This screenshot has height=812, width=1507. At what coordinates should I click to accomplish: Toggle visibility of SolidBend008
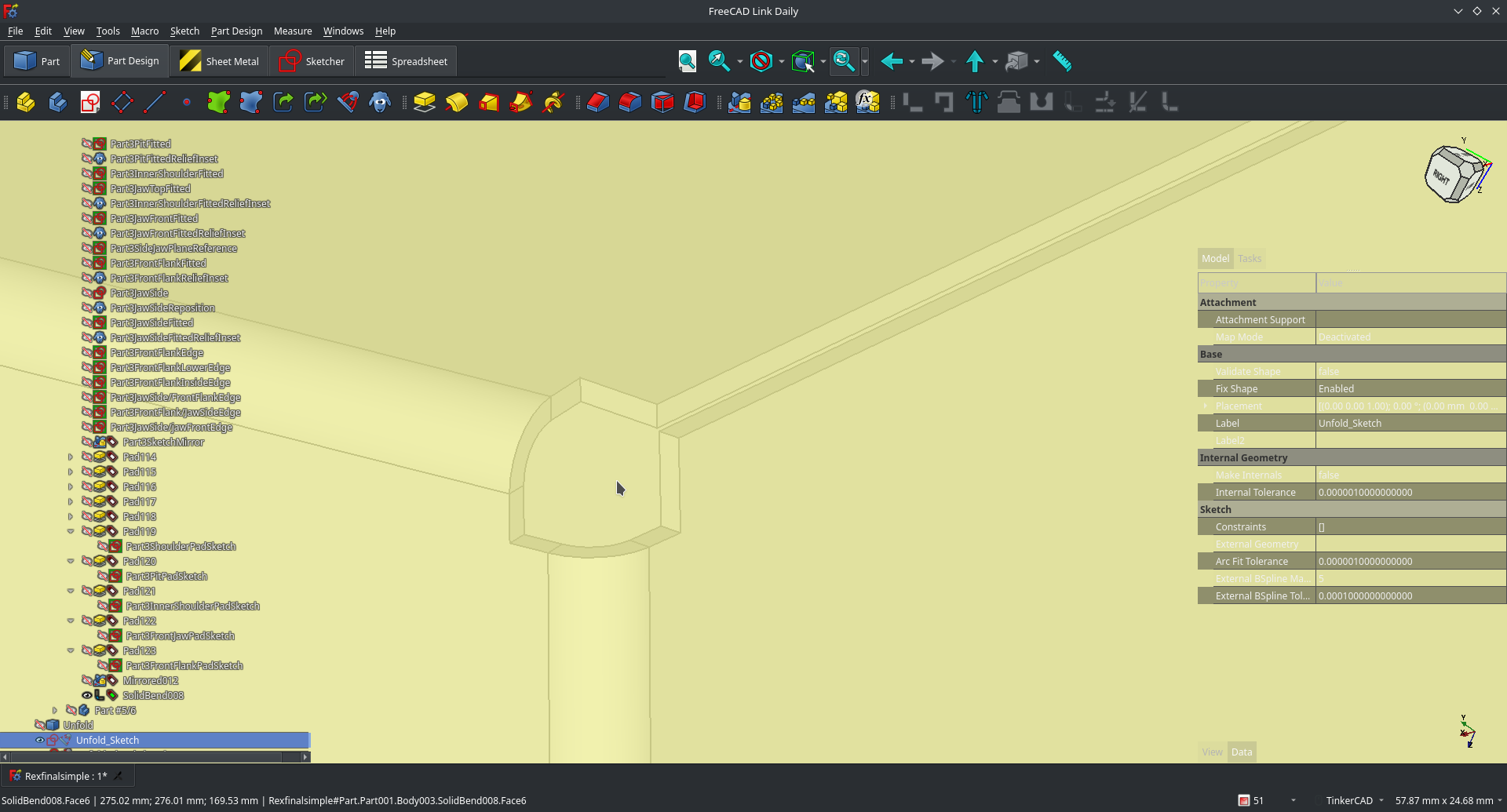point(86,695)
